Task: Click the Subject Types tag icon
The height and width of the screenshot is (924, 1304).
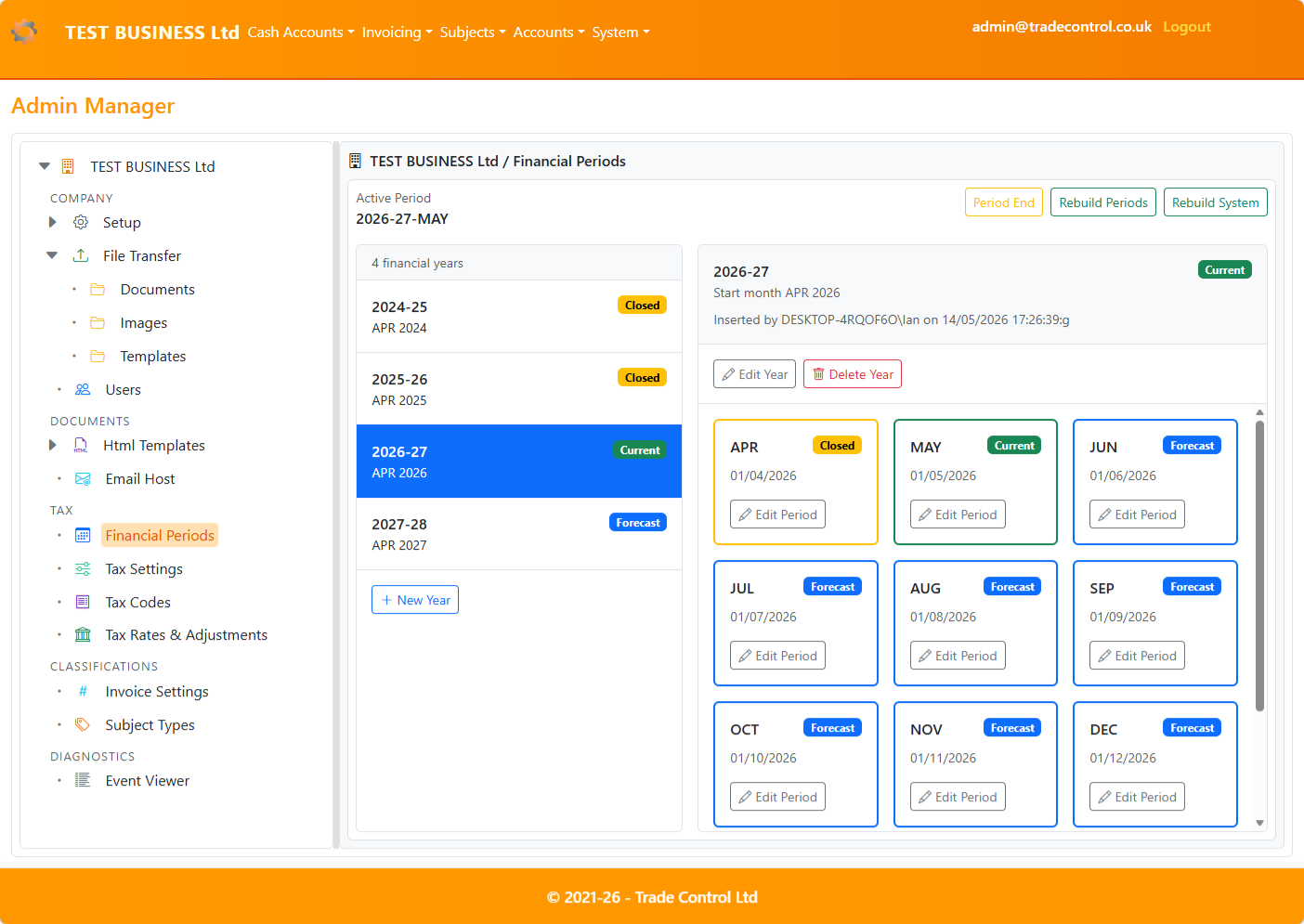Action: pos(83,724)
